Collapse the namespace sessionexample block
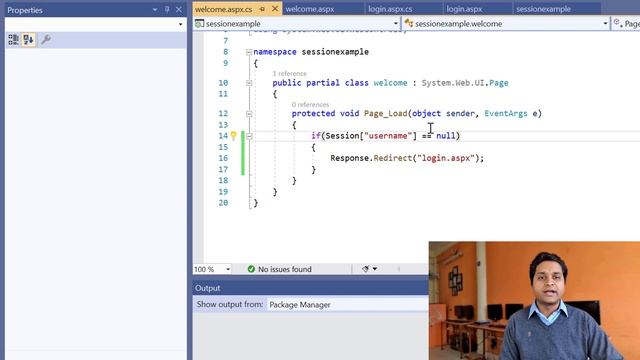Image resolution: width=640 pixels, height=360 pixels. [249, 52]
